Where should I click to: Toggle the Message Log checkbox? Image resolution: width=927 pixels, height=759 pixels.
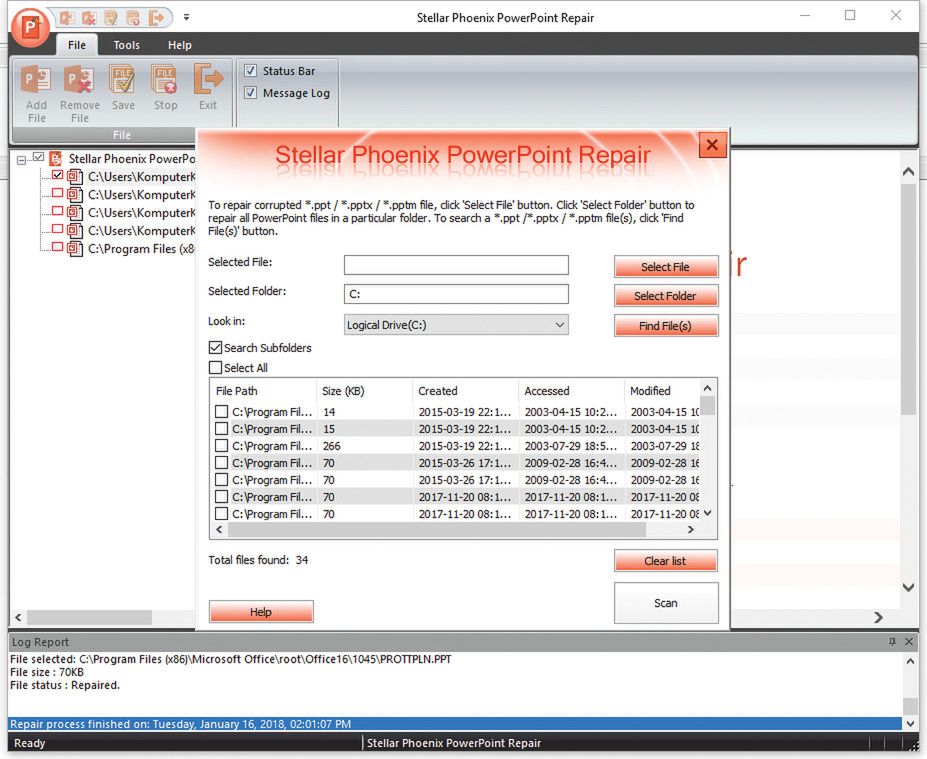click(x=251, y=93)
